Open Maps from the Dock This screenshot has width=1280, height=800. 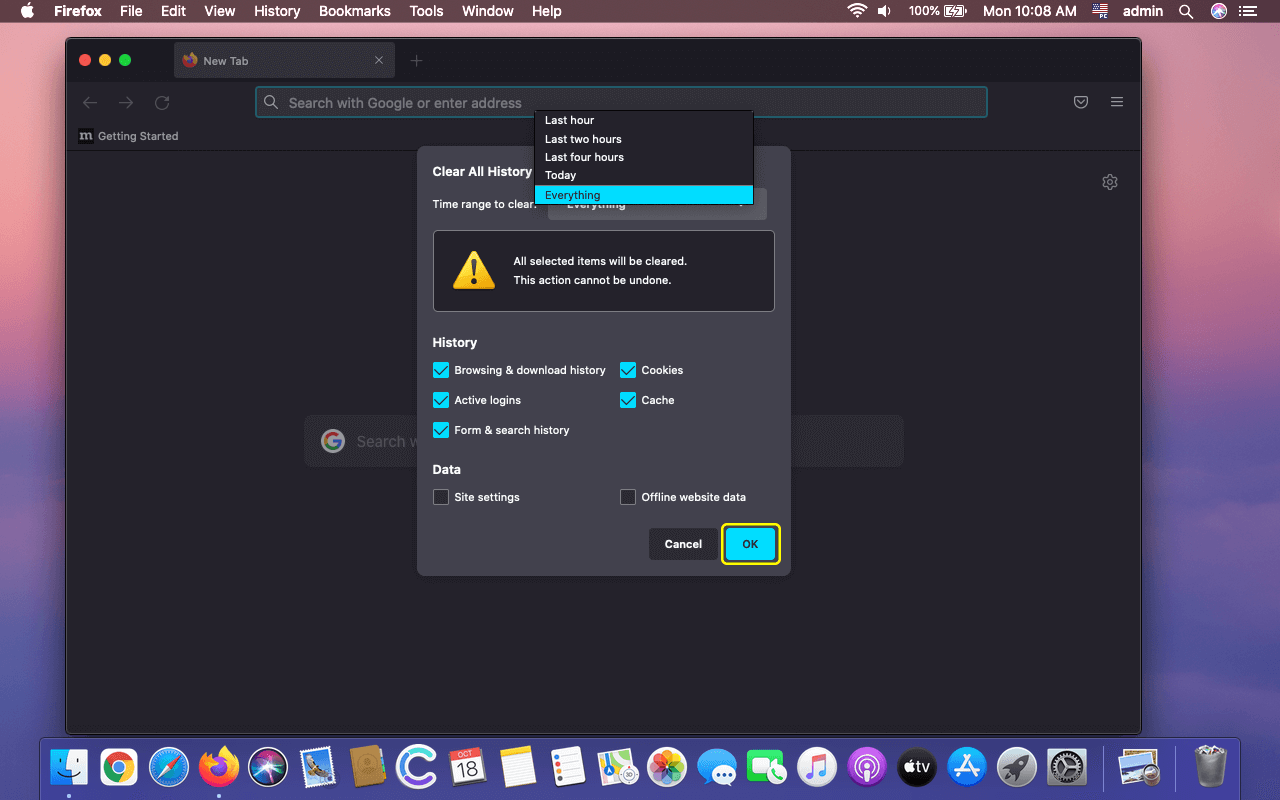tap(618, 767)
